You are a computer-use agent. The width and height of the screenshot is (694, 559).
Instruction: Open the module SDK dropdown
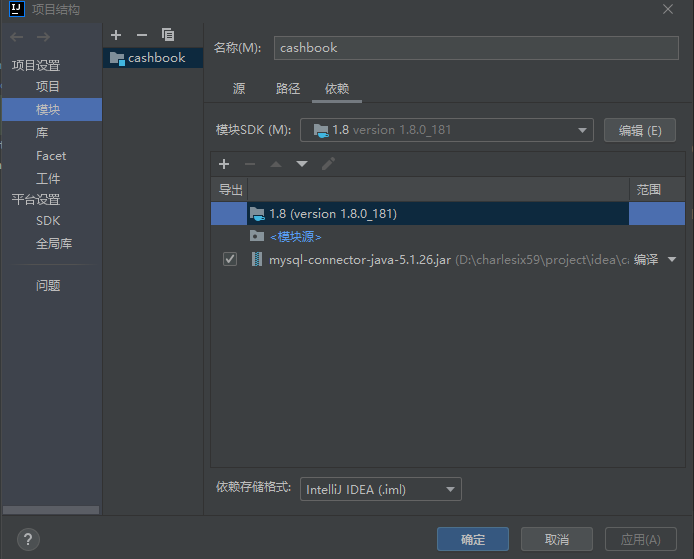[447, 130]
